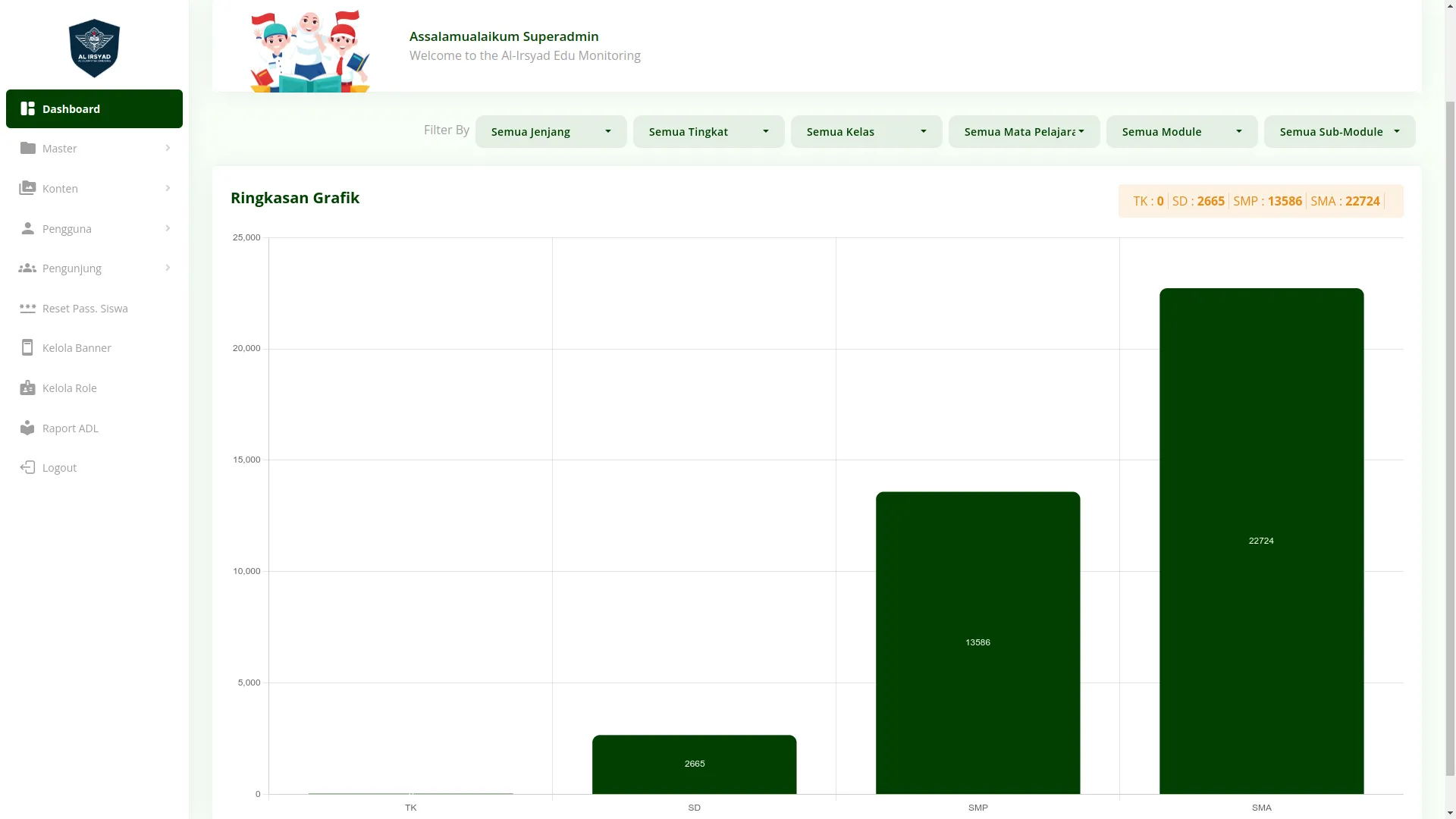Click the Al Irsyad logo in sidebar

point(94,48)
